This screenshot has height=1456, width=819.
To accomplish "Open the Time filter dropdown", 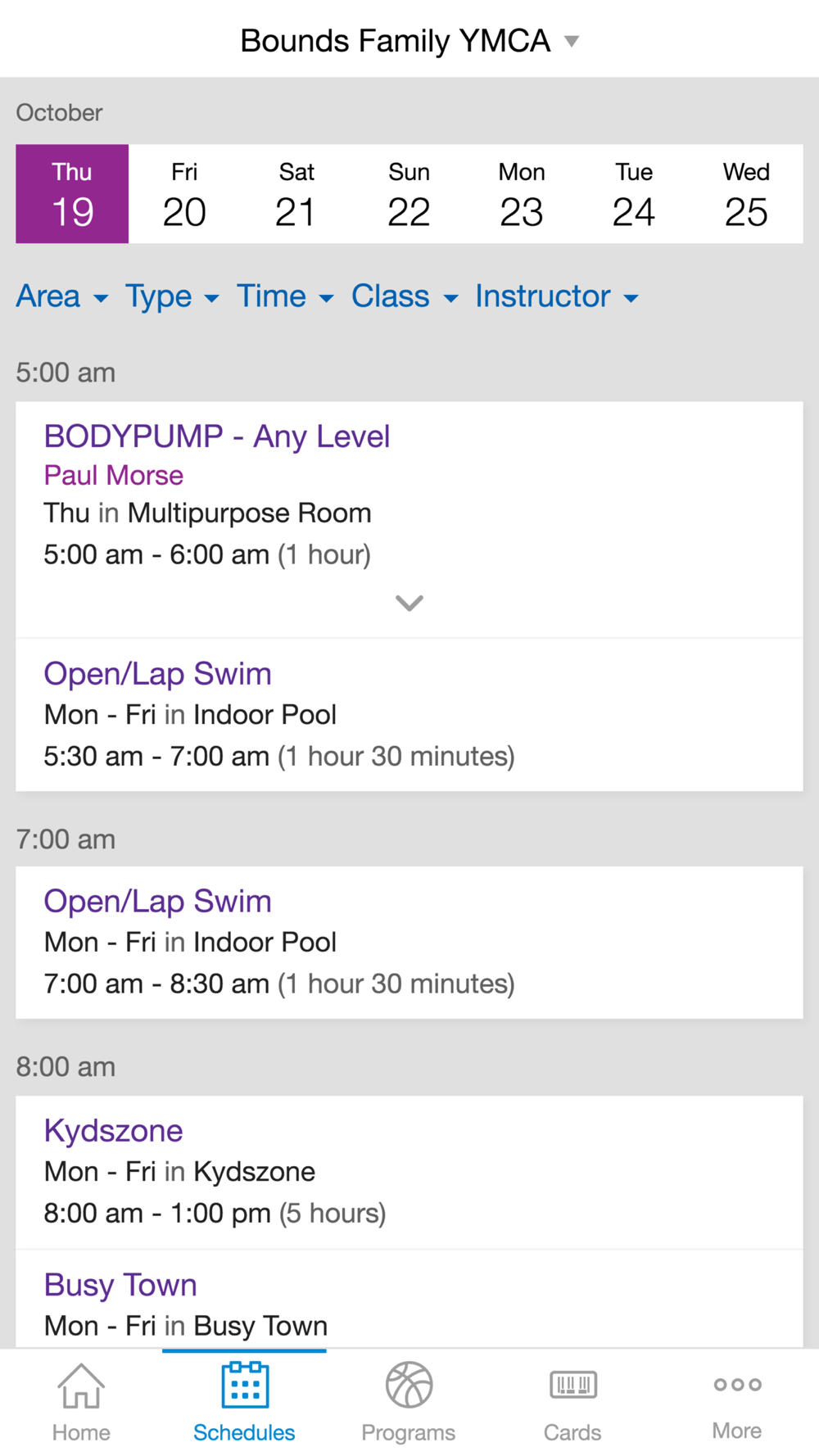I will point(285,296).
